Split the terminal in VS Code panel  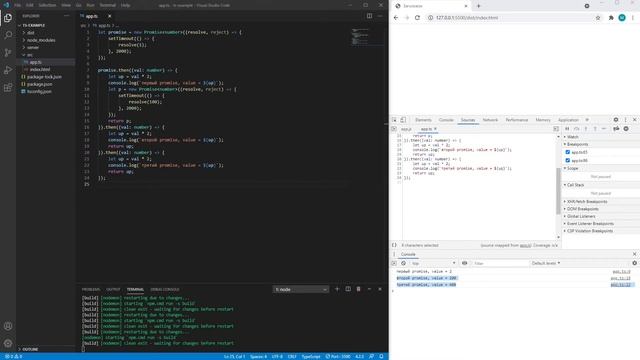coord(348,289)
